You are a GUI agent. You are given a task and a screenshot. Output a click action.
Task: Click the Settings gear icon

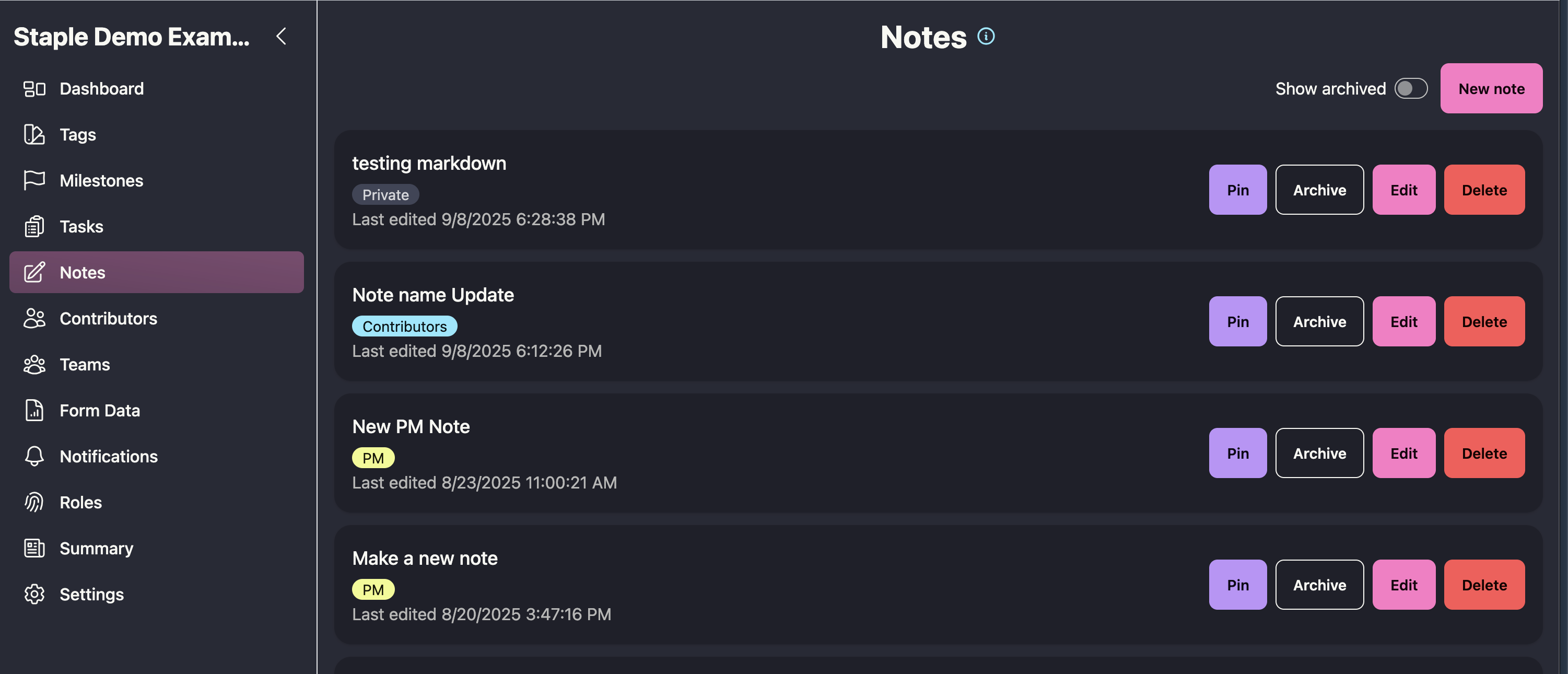34,594
